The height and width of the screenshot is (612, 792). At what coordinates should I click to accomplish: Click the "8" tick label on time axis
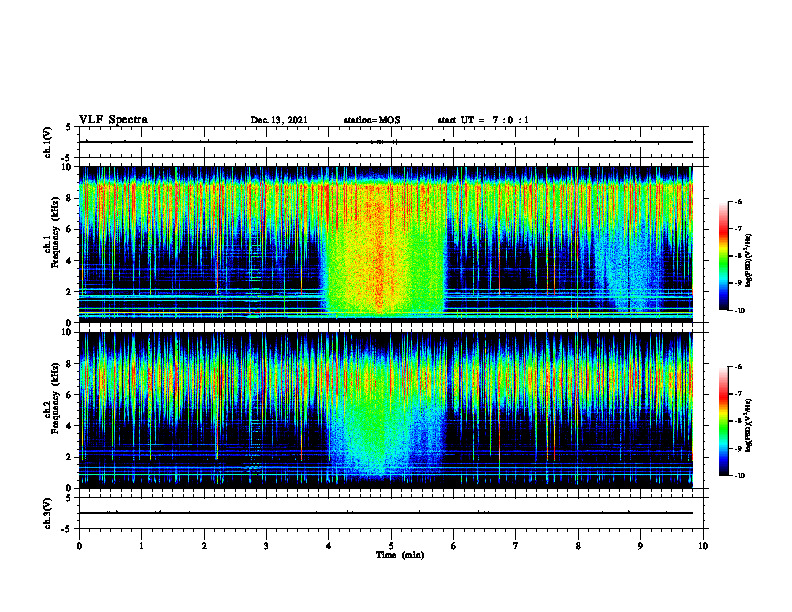pos(578,546)
